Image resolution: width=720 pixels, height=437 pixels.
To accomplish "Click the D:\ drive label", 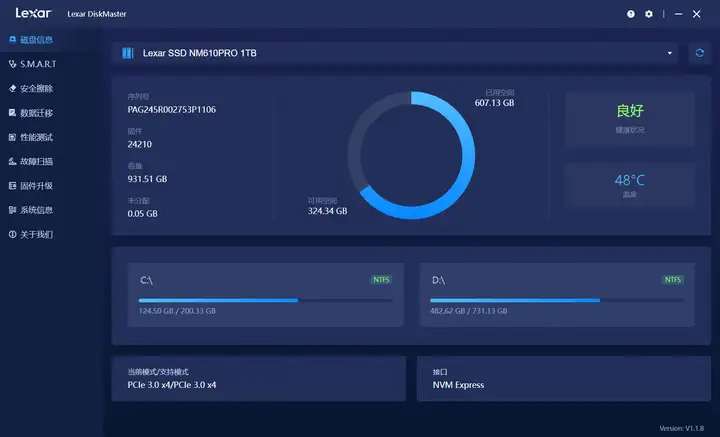I will (x=438, y=280).
